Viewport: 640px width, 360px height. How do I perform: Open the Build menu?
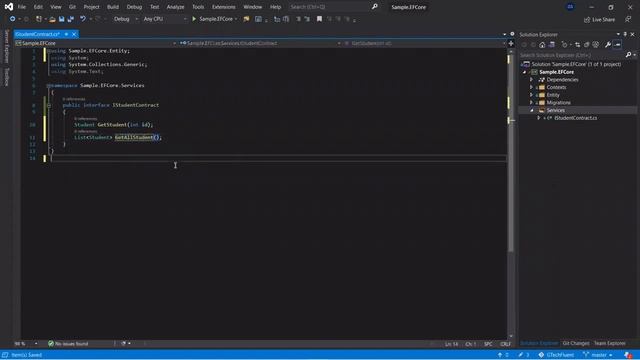tap(113, 7)
